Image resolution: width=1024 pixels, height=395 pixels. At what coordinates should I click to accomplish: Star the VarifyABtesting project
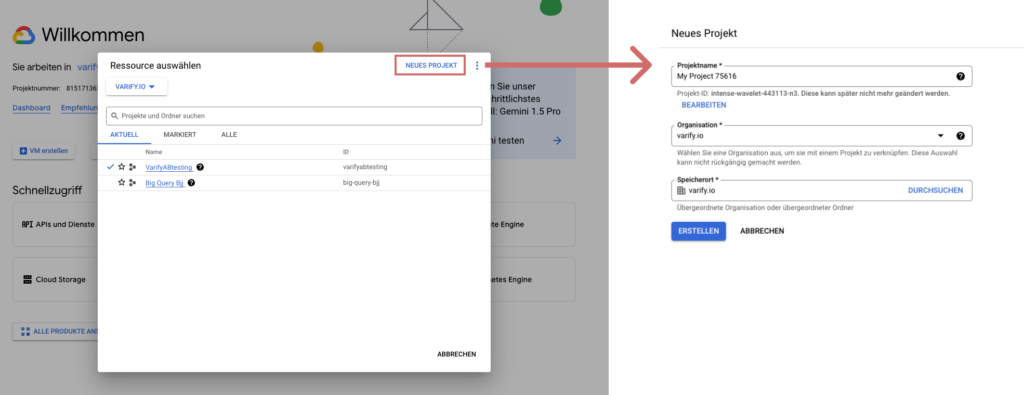point(121,167)
